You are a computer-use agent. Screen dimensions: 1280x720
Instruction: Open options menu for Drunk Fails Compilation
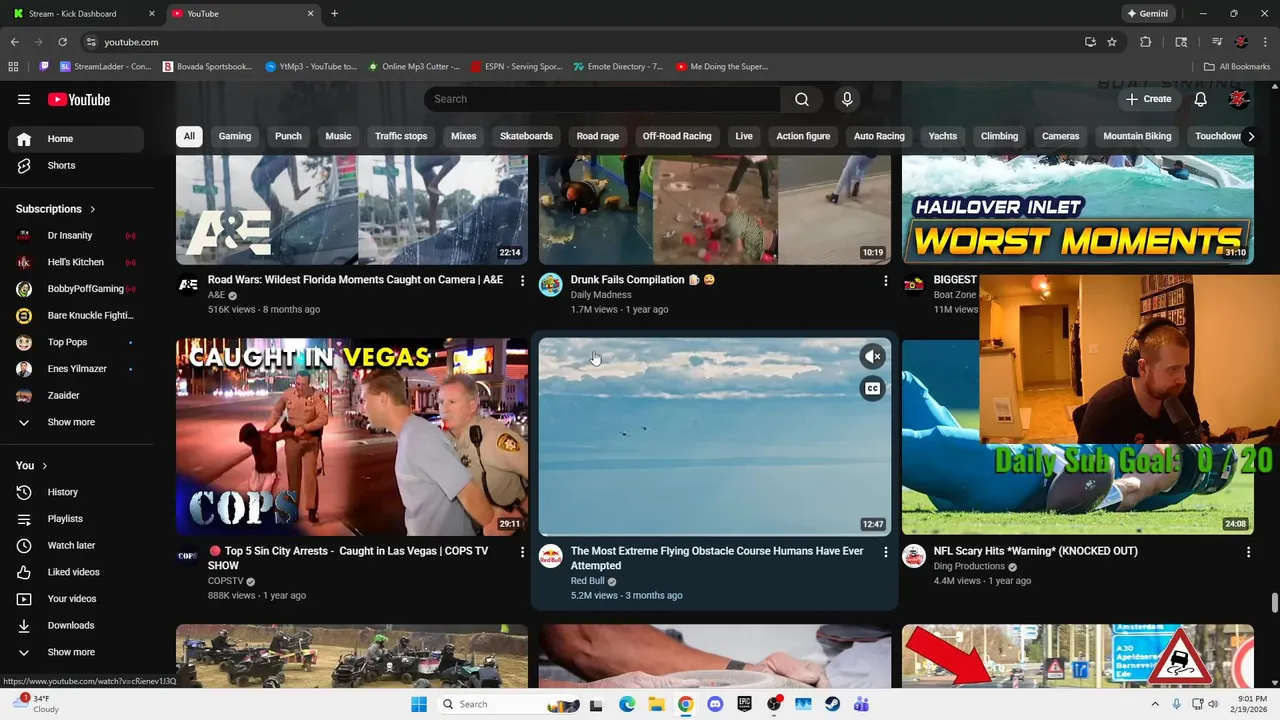[885, 281]
